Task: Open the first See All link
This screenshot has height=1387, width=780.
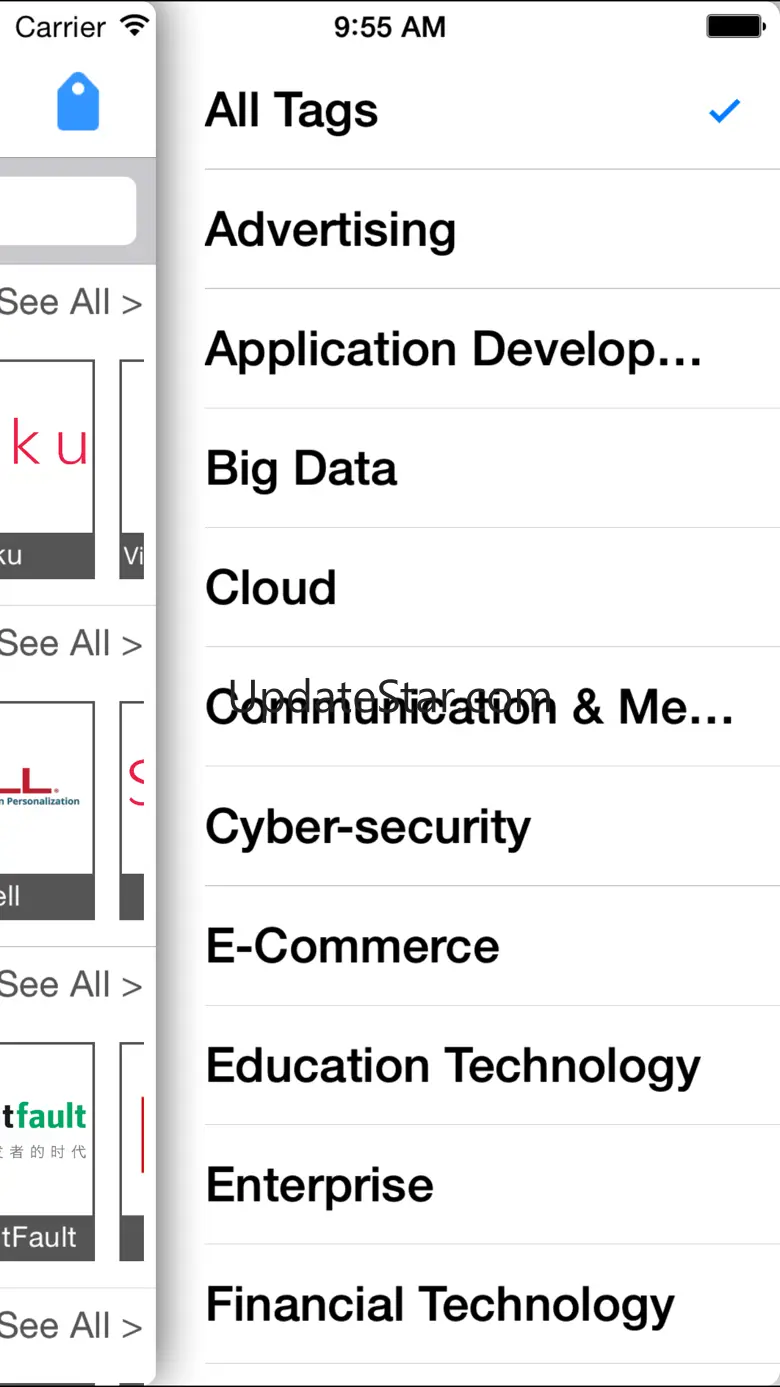Action: (x=70, y=302)
